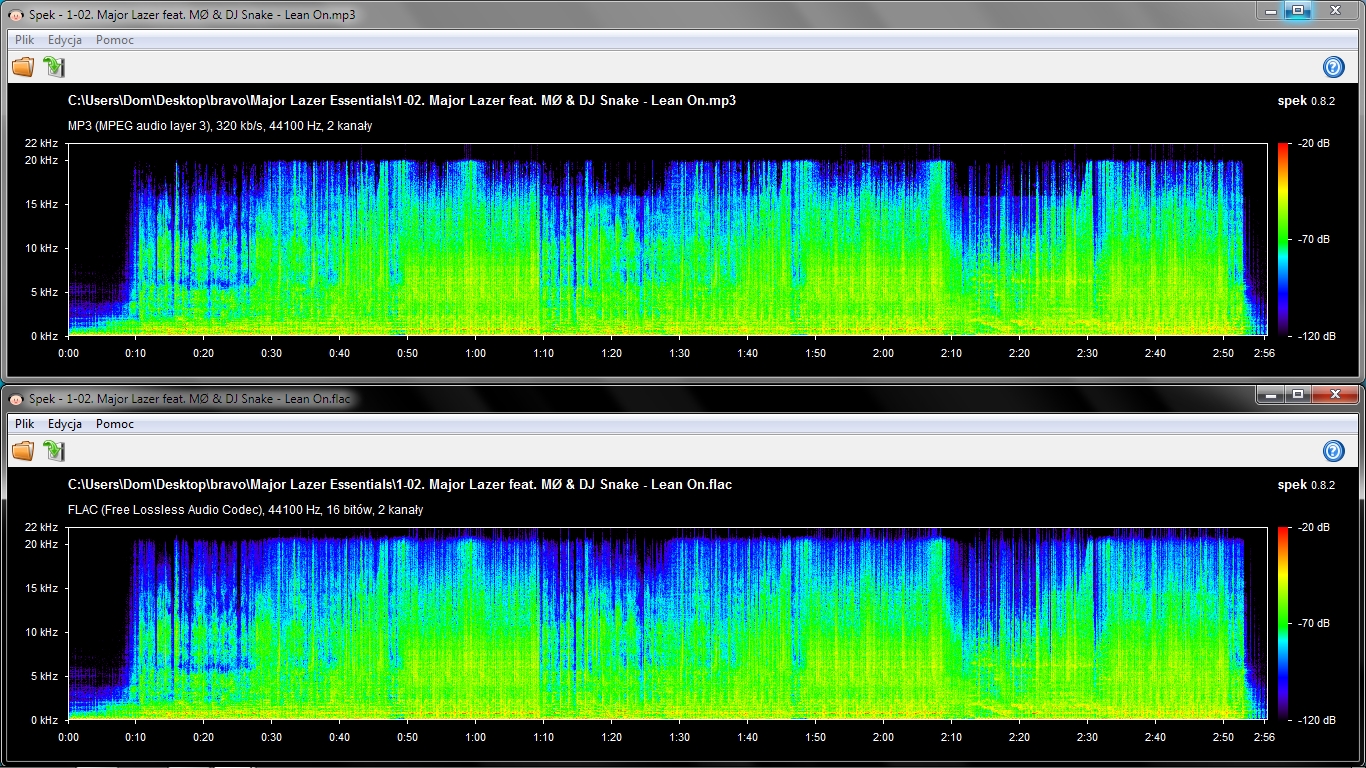Close the Lean On.mp3 Spek window
This screenshot has height=768, width=1366.
click(1335, 10)
